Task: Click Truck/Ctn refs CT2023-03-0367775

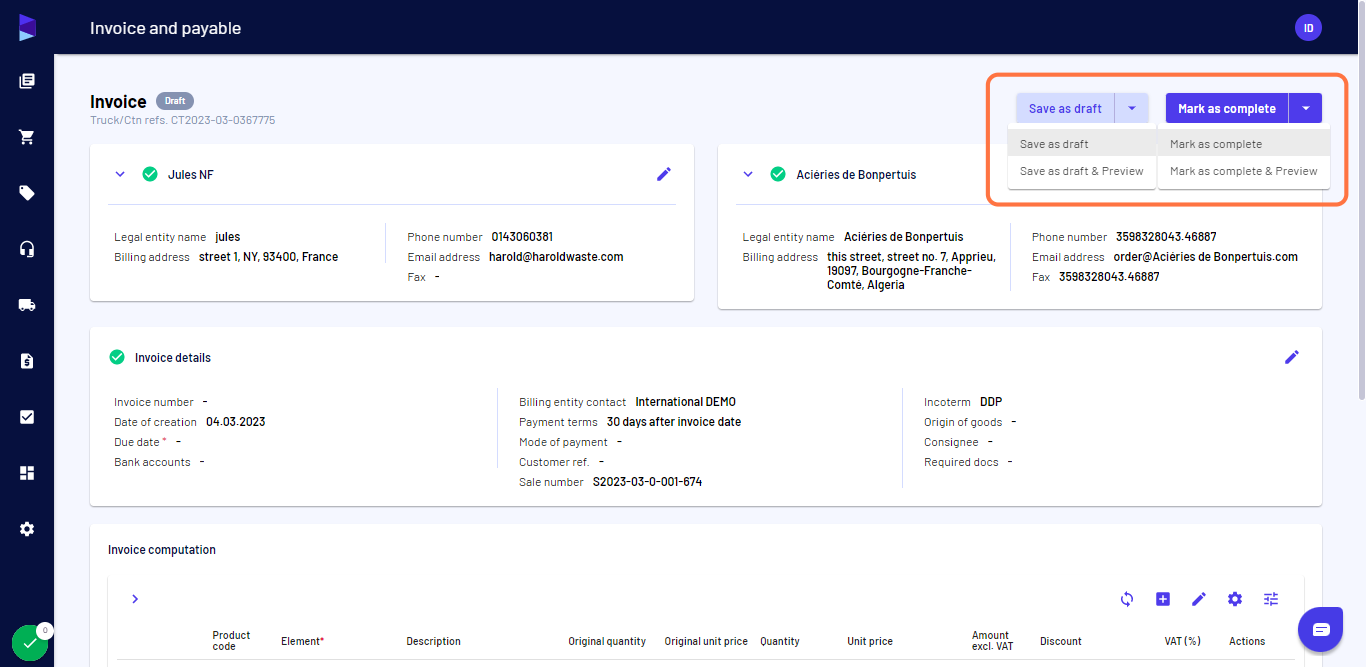Action: (x=182, y=120)
